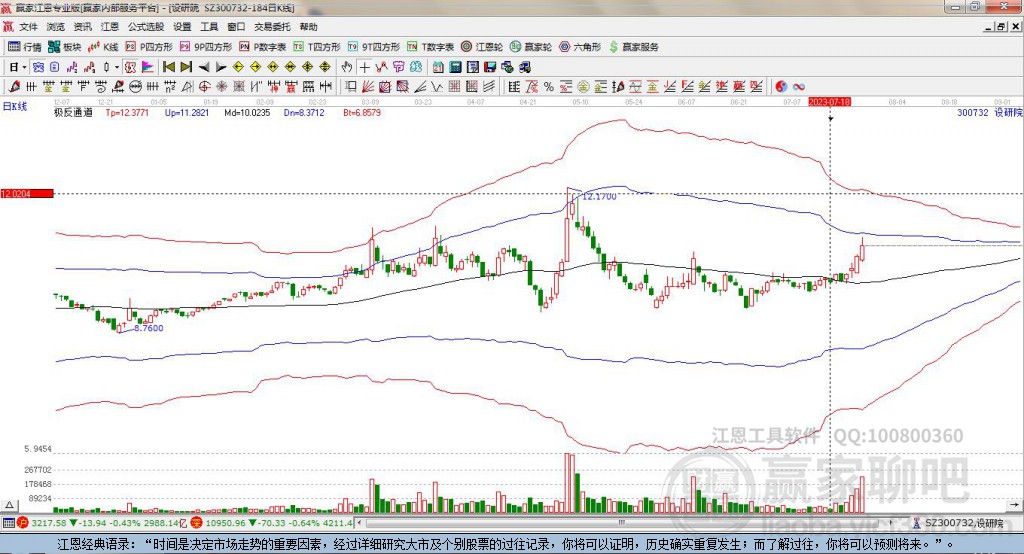
Task: Open the 9P四方形 tool
Action: (x=206, y=47)
